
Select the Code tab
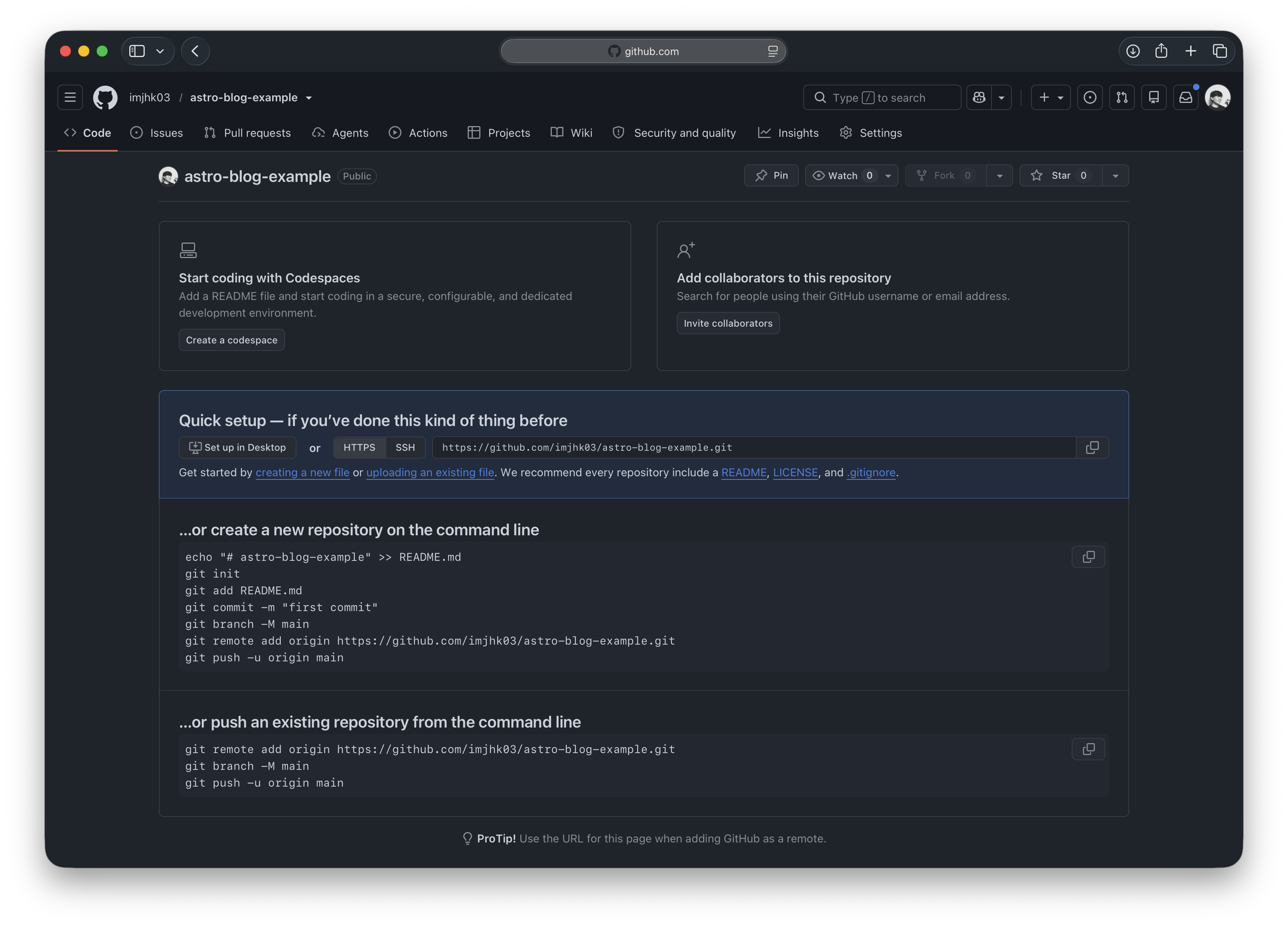coord(87,133)
